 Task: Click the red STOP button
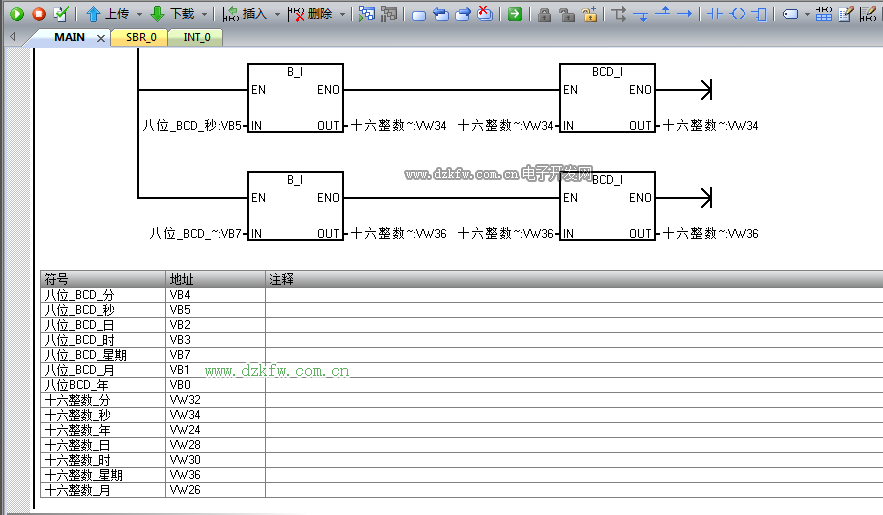(x=39, y=14)
